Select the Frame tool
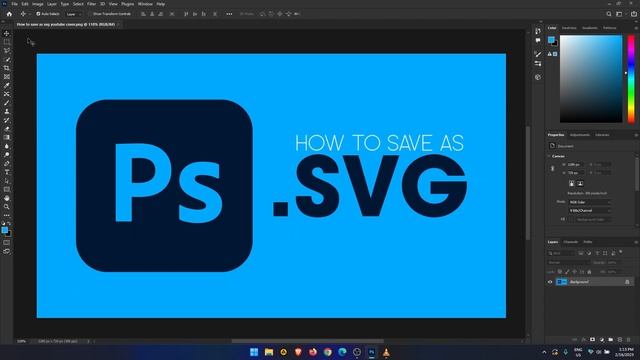The height and width of the screenshot is (360, 640). [x=7, y=77]
